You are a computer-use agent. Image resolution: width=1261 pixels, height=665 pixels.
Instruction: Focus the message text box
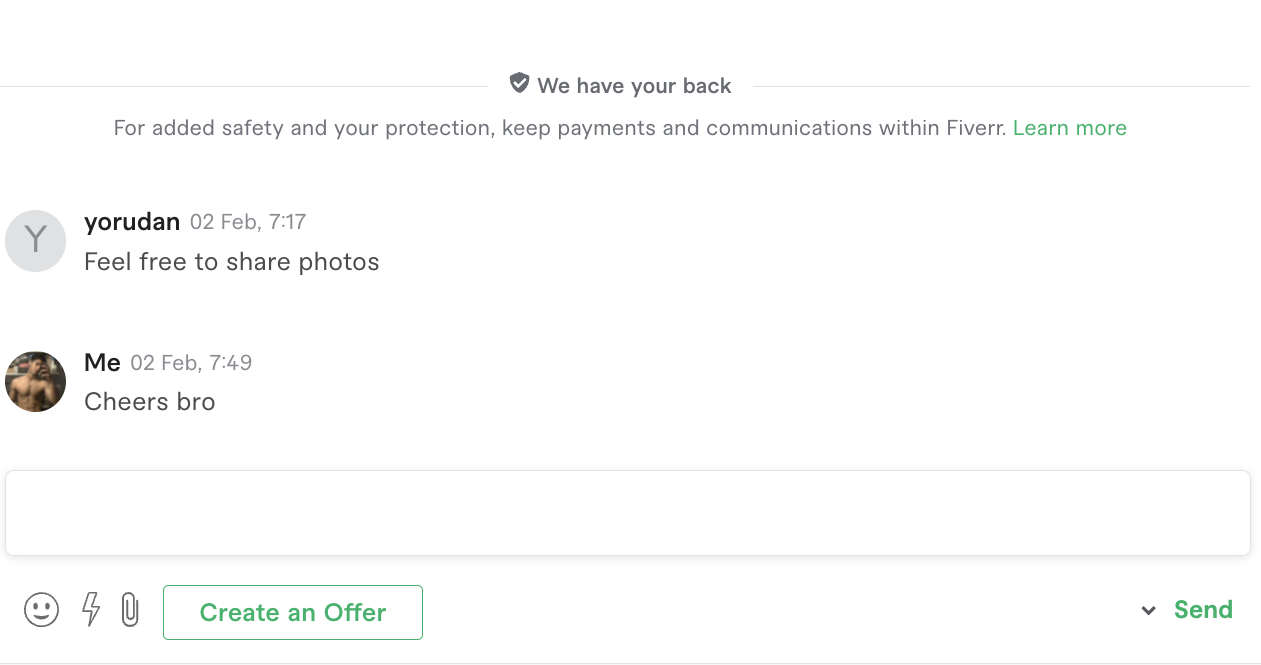[x=628, y=513]
